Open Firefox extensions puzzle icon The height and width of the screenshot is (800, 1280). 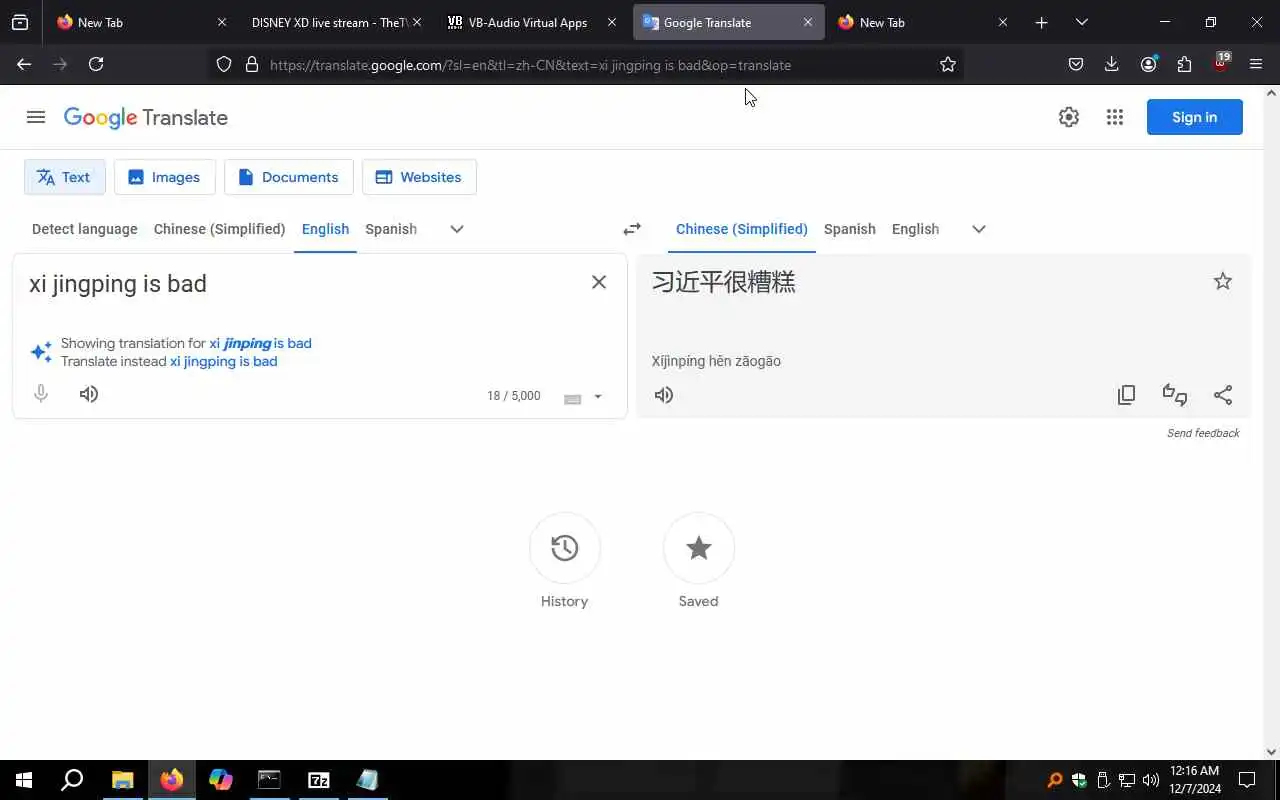(x=1184, y=64)
